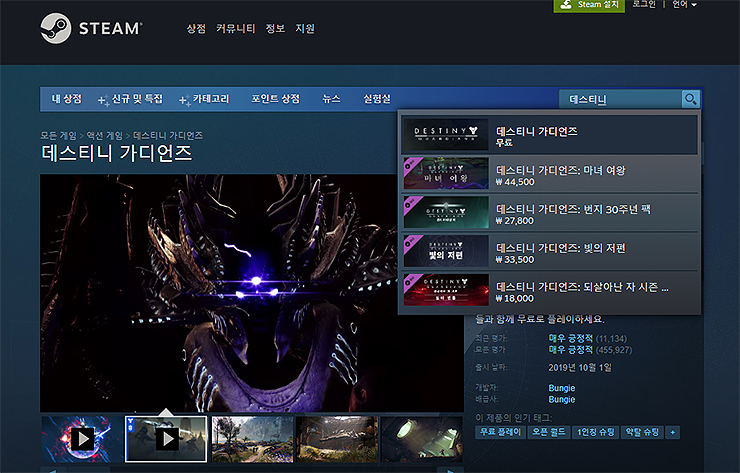This screenshot has height=473, width=740.
Task: Click the 무료 플레이 tag
Action: [500, 432]
